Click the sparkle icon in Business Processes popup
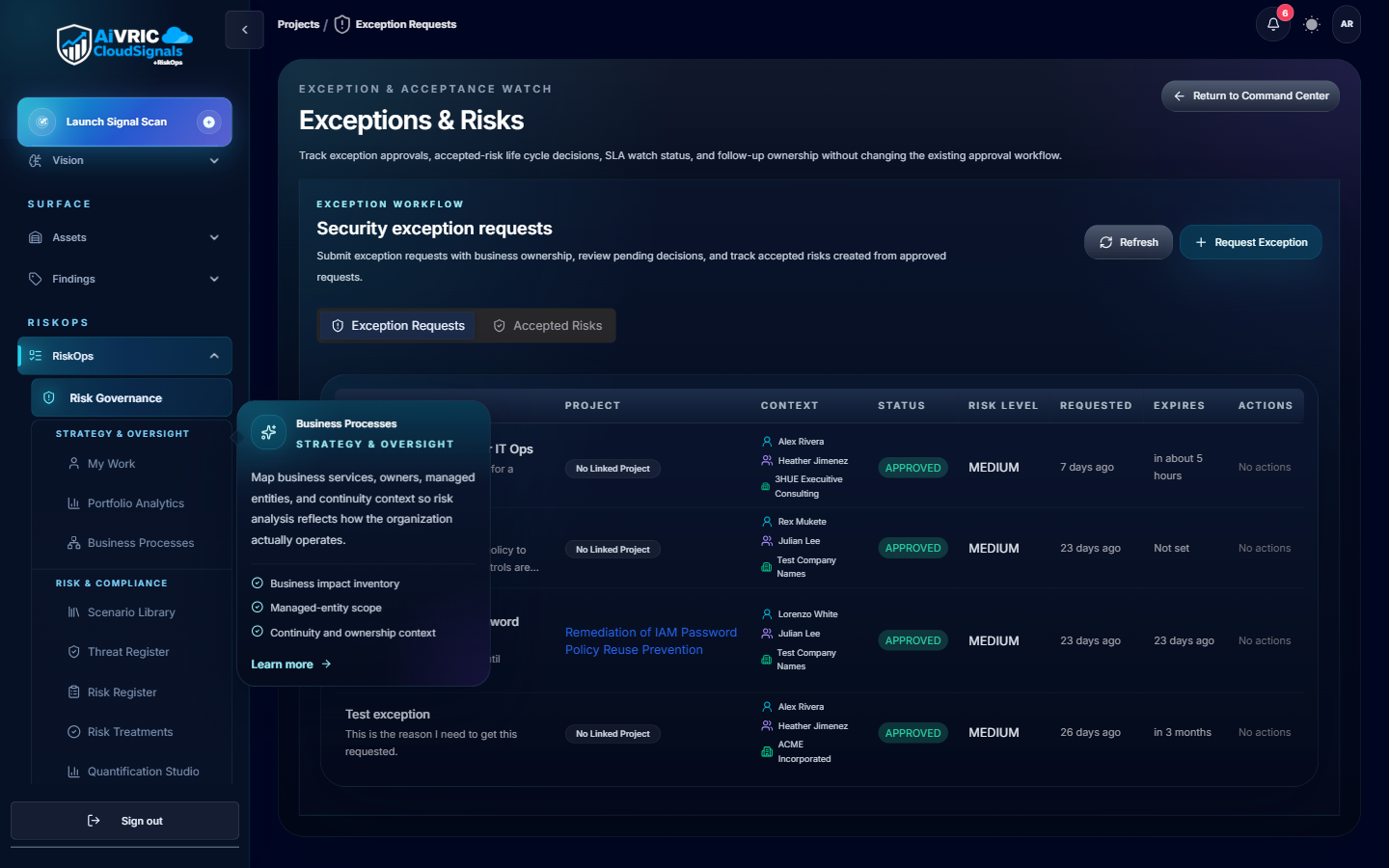 point(269,432)
